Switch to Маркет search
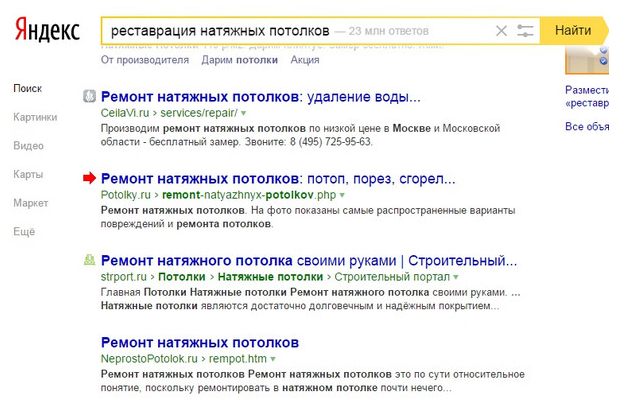 pos(31,203)
